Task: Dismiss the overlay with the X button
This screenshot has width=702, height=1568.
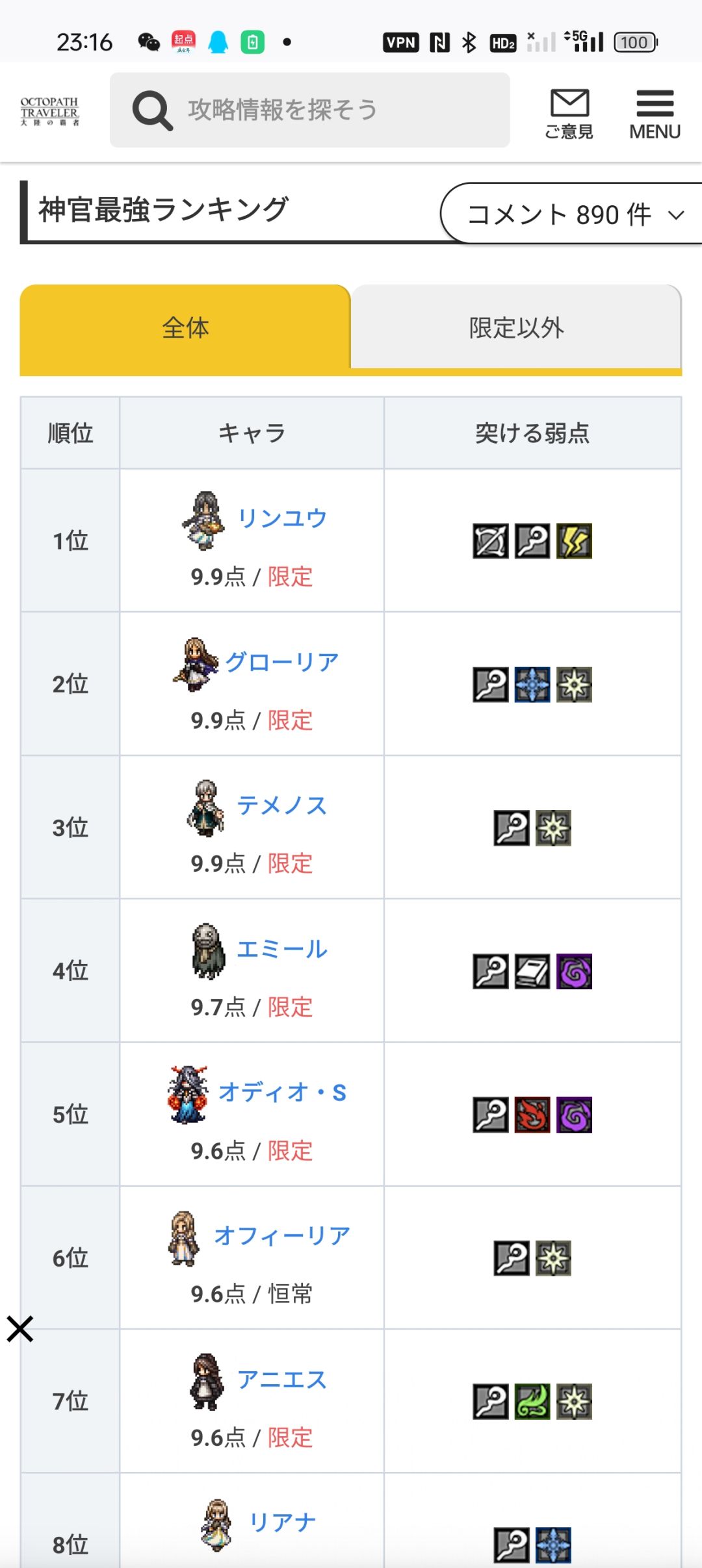Action: point(20,1329)
